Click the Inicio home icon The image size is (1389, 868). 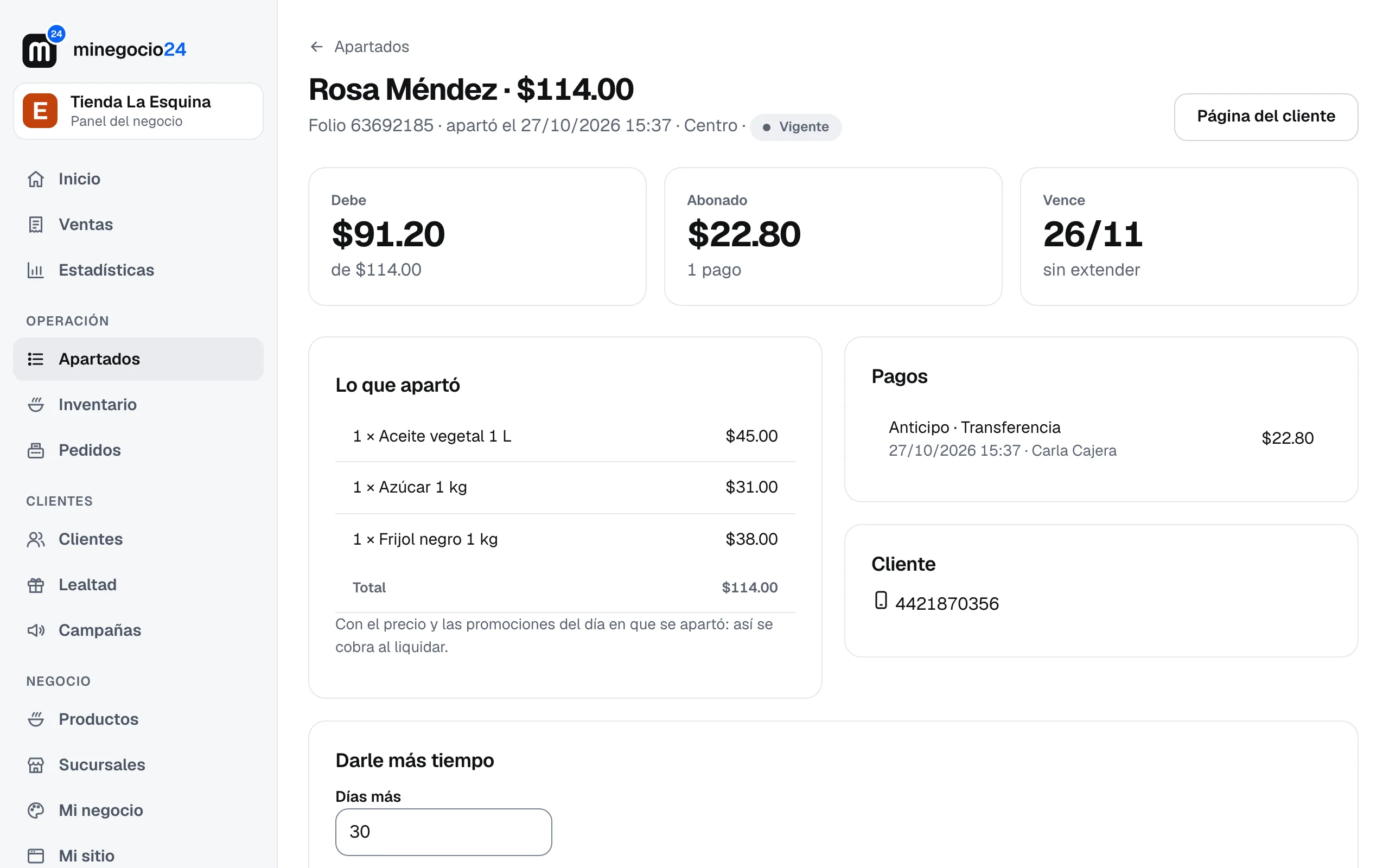point(36,179)
